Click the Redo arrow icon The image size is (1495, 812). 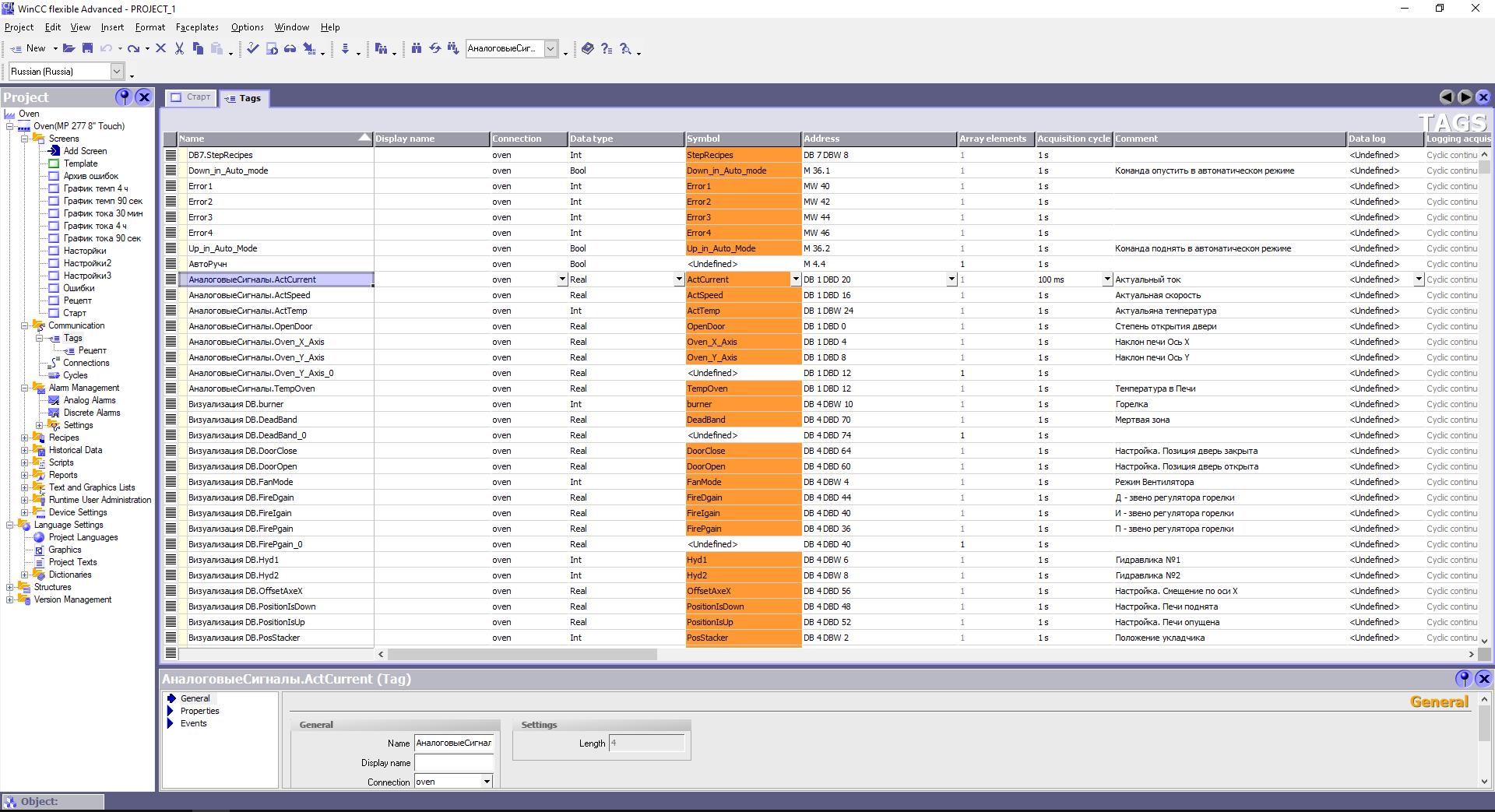(x=133, y=48)
